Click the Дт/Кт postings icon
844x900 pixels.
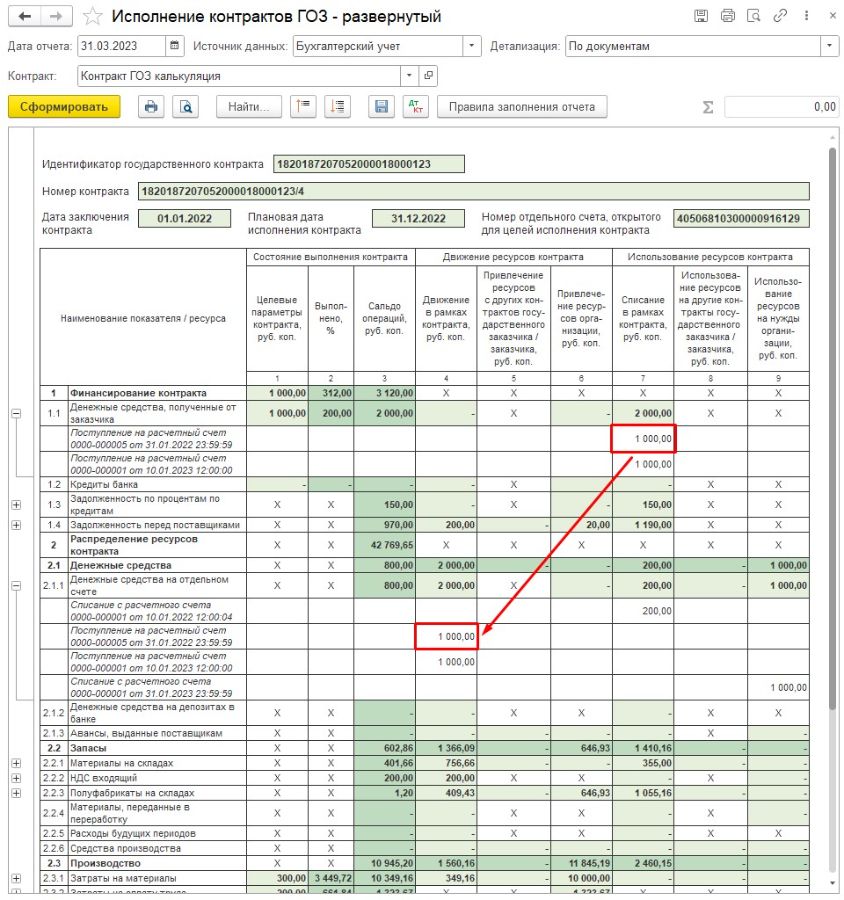coord(416,107)
